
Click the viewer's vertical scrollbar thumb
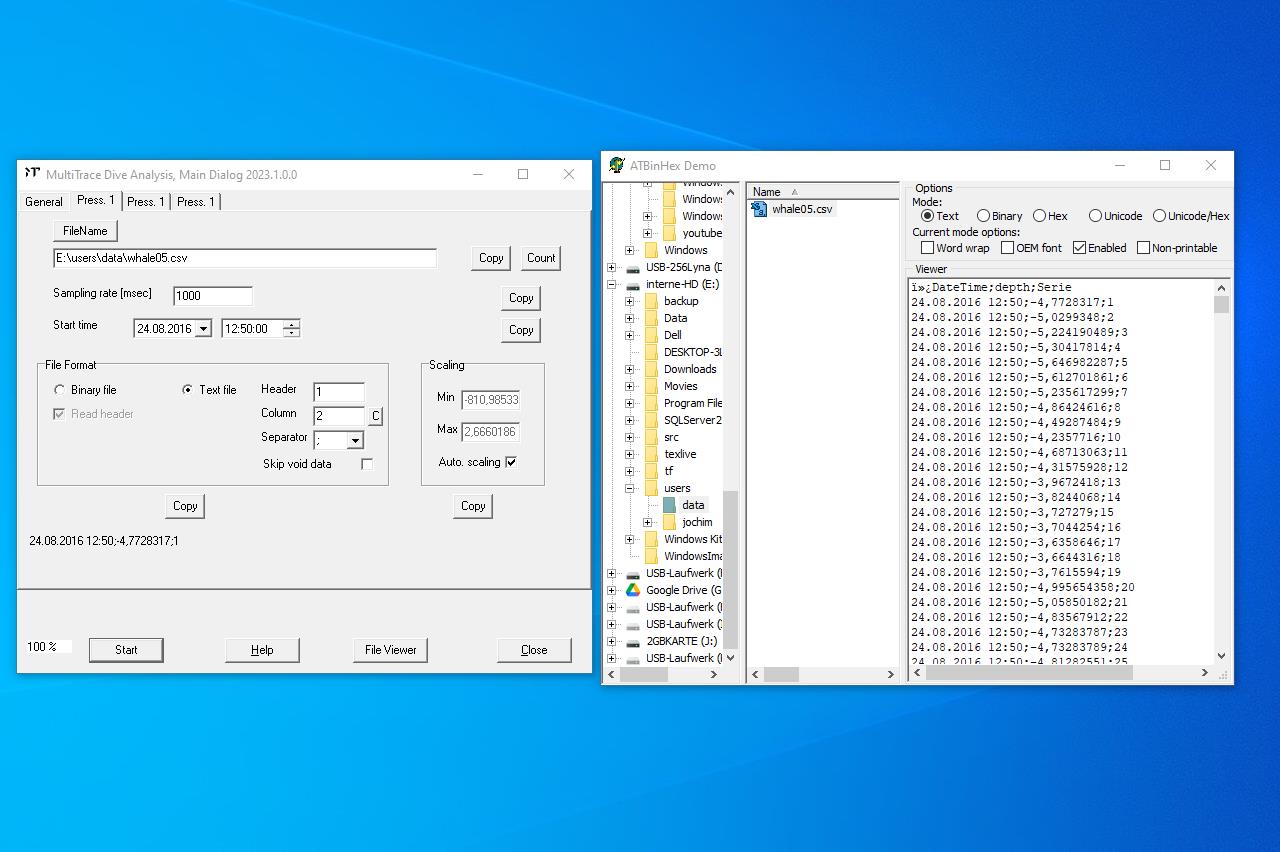pyautogui.click(x=1221, y=305)
